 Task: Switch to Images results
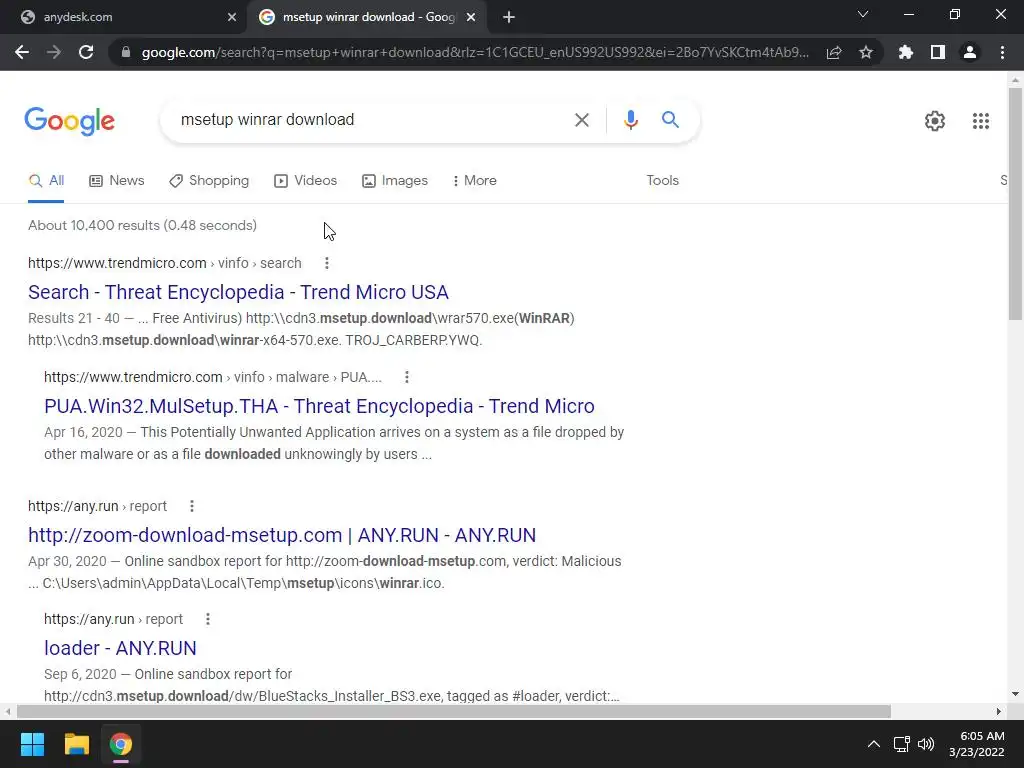point(395,181)
